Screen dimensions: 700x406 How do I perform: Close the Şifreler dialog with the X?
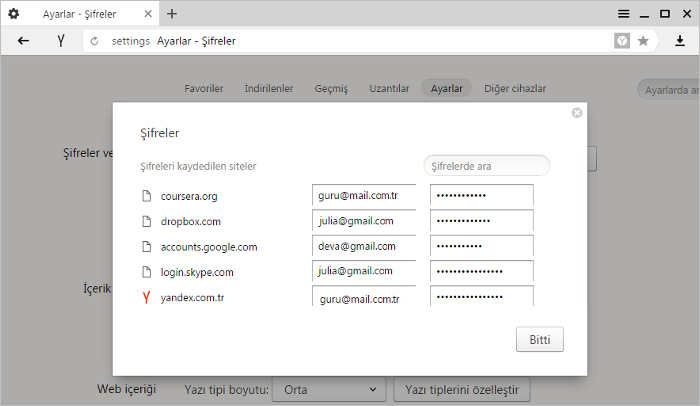pyautogui.click(x=577, y=113)
